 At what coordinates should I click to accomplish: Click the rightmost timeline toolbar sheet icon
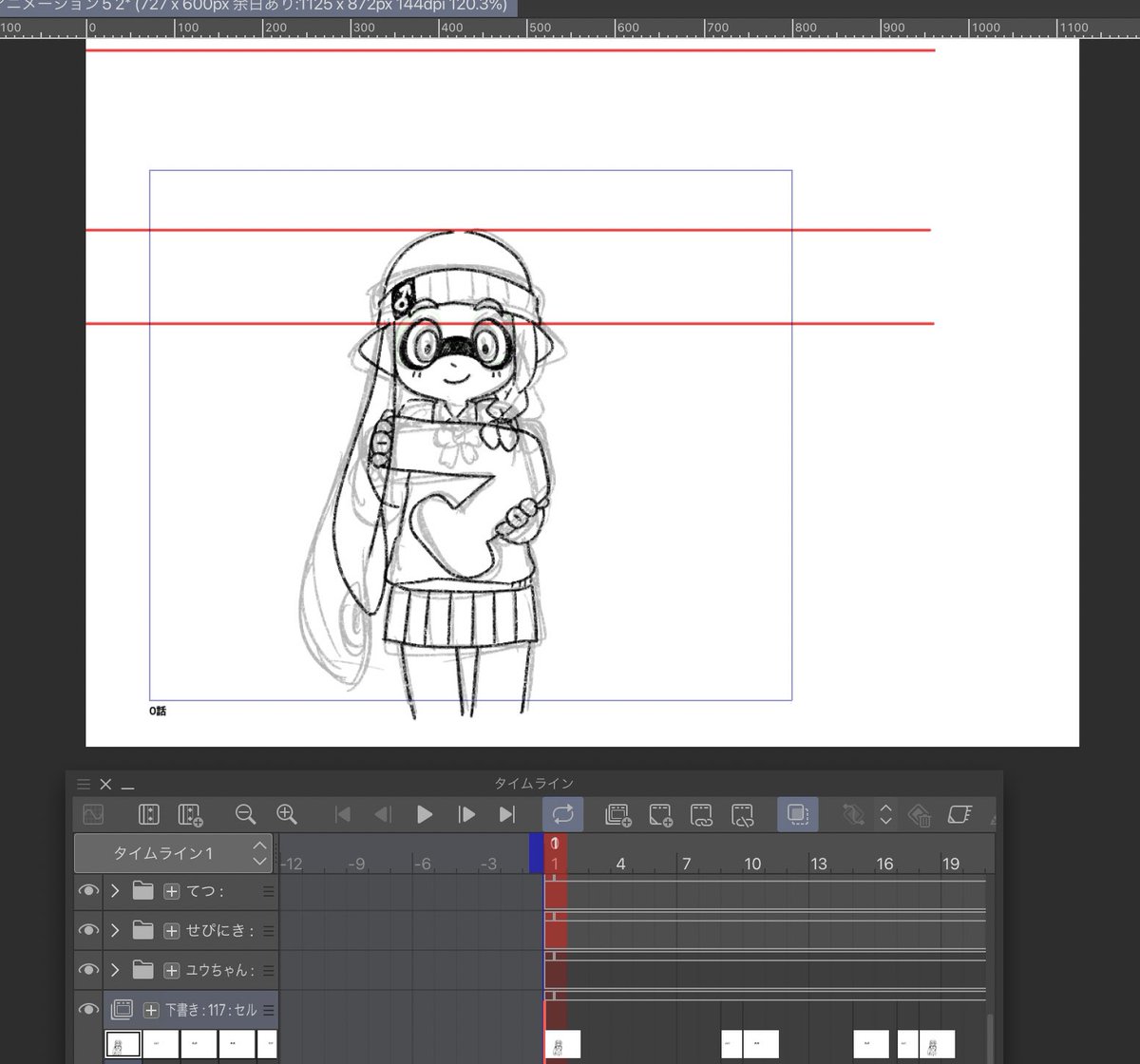coord(959,814)
